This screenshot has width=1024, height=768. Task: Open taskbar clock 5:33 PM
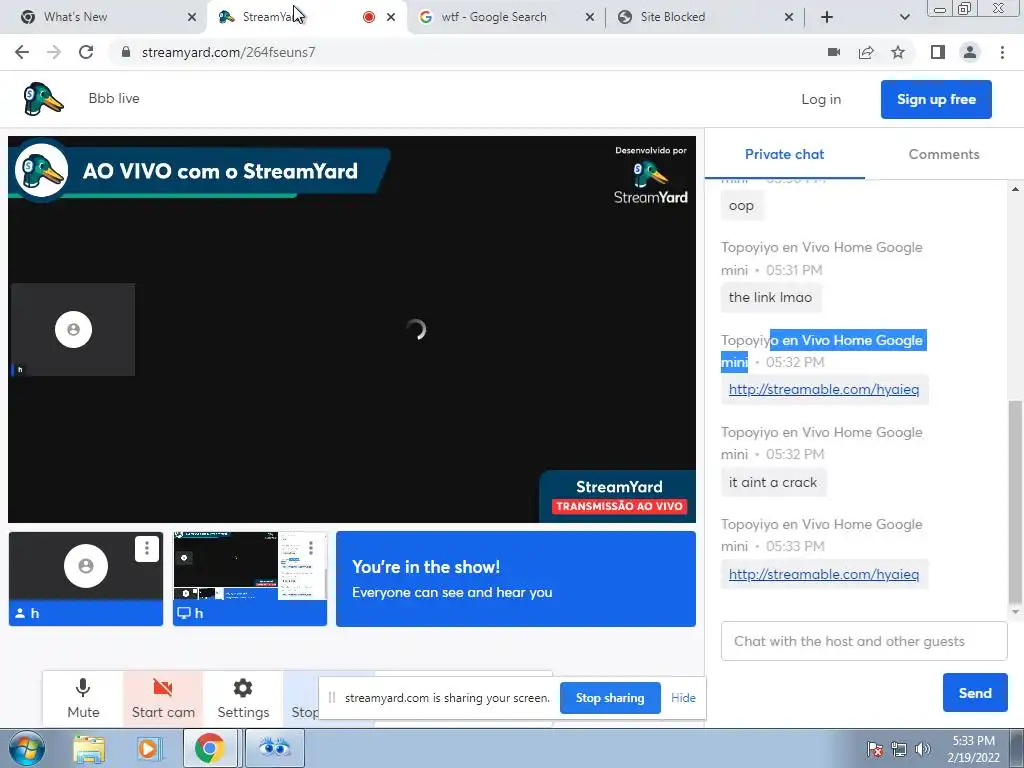[973, 749]
